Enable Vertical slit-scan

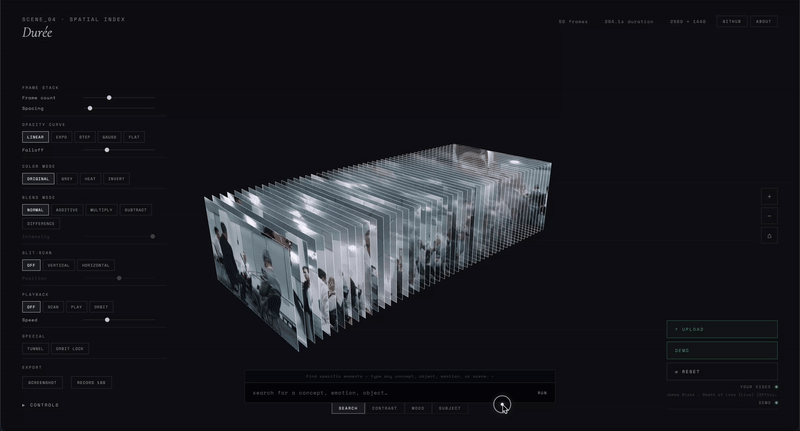59,265
